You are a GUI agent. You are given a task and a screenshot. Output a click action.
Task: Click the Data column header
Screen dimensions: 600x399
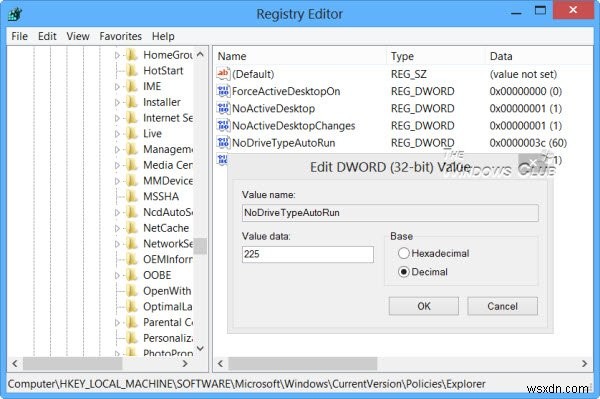pyautogui.click(x=539, y=56)
